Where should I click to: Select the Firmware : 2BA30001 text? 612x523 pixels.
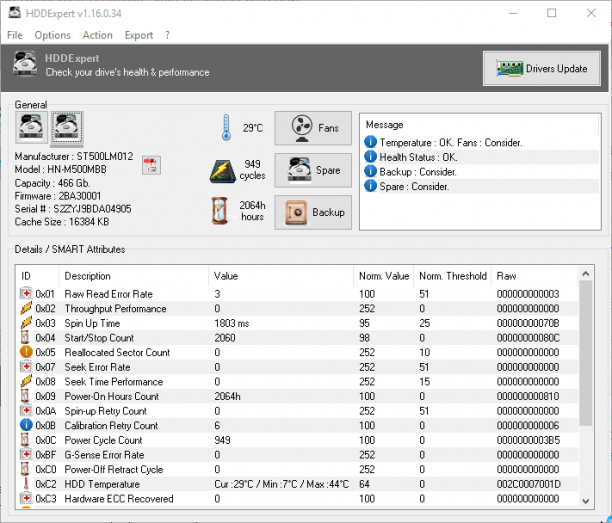pyautogui.click(x=58, y=196)
